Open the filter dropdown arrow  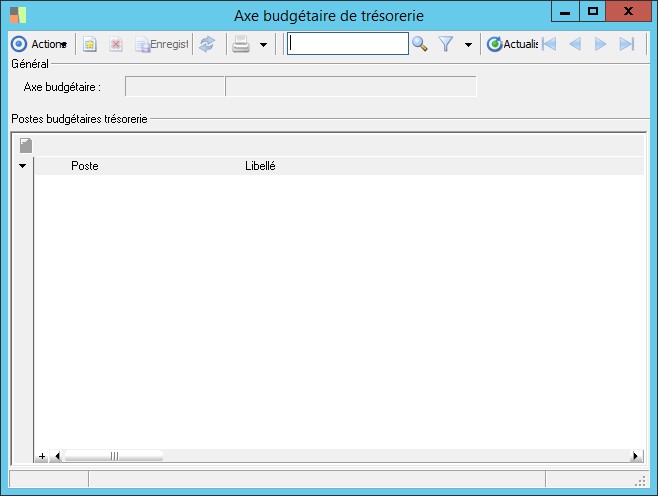click(468, 44)
